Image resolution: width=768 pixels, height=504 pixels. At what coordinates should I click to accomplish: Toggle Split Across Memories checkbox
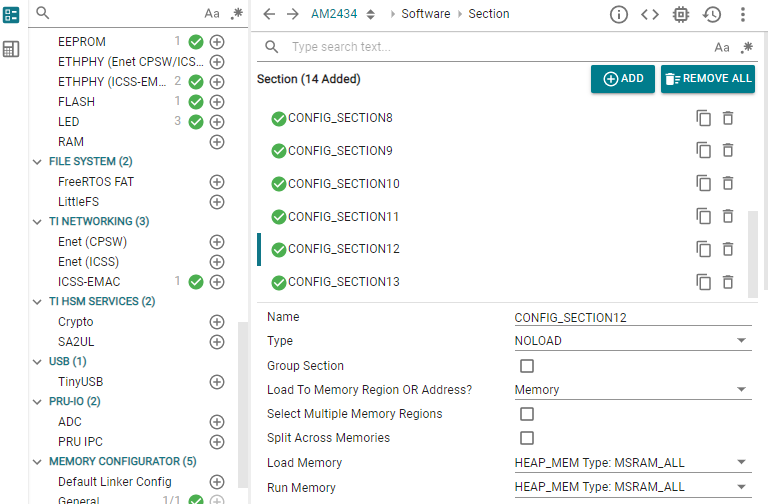click(527, 438)
